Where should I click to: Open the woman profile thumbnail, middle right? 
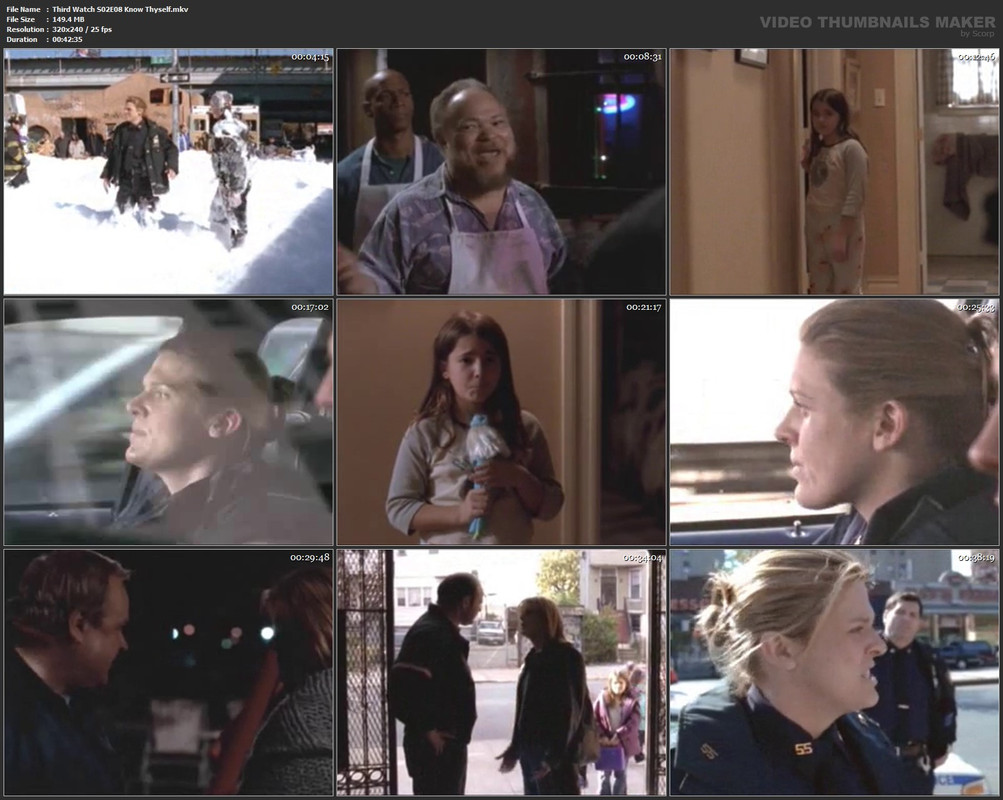[x=834, y=422]
